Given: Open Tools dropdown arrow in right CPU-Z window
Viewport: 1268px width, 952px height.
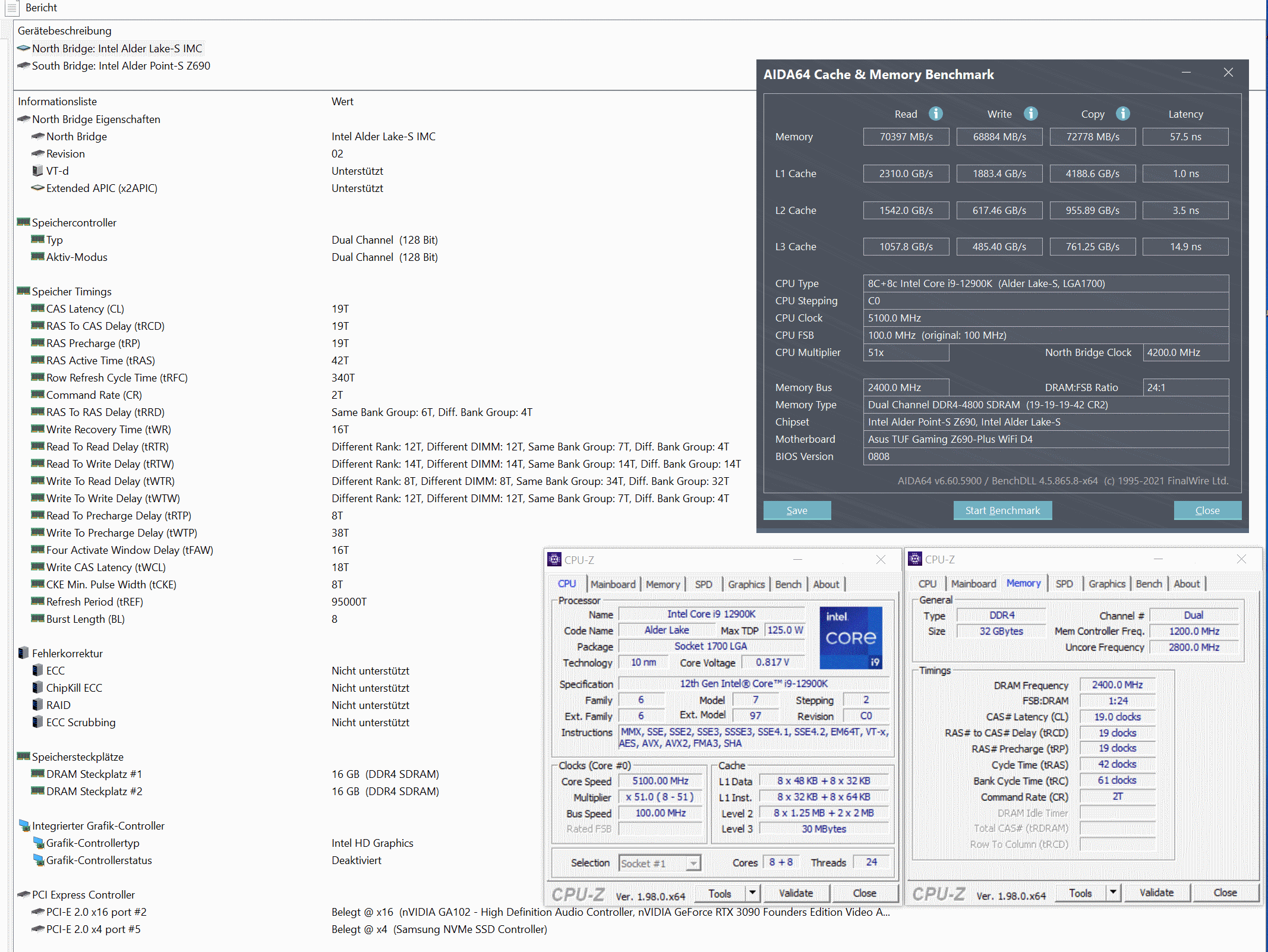Looking at the screenshot, I should coord(1112,892).
